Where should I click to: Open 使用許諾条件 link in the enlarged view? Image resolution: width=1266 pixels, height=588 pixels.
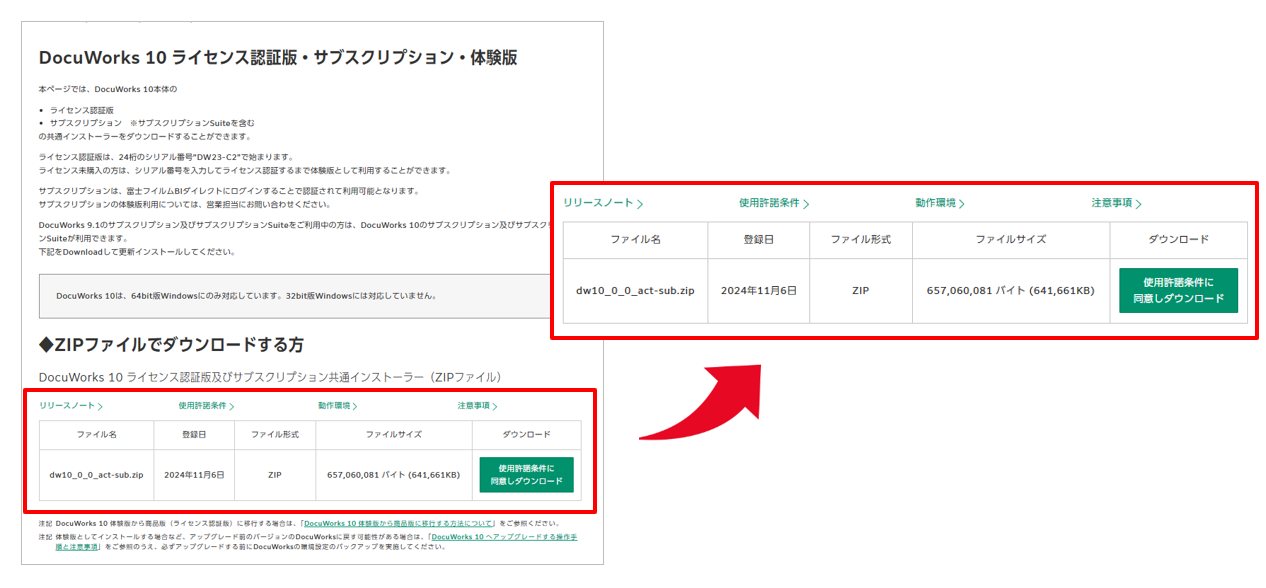[774, 203]
